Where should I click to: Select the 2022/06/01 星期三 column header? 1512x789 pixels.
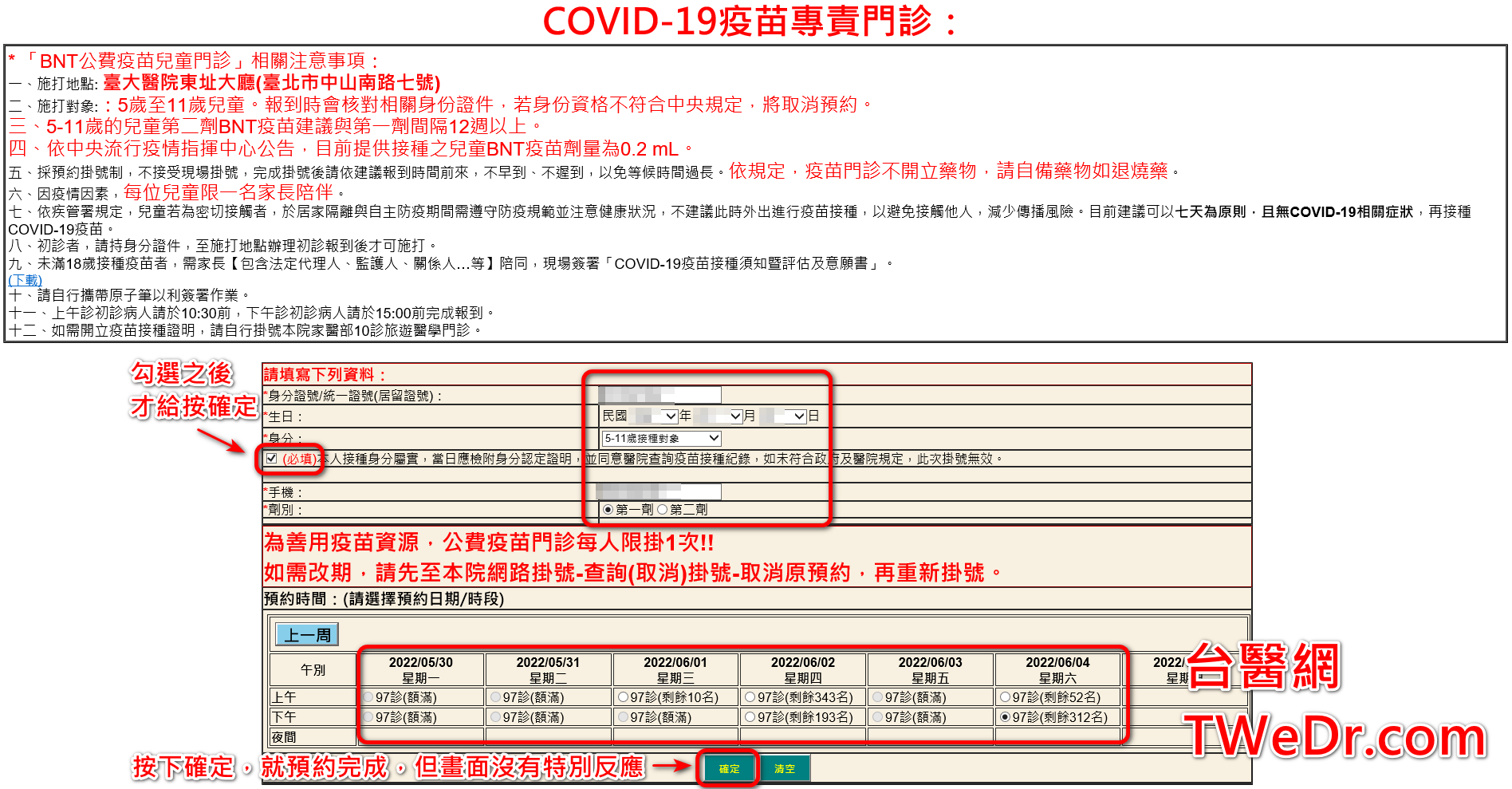click(x=675, y=670)
